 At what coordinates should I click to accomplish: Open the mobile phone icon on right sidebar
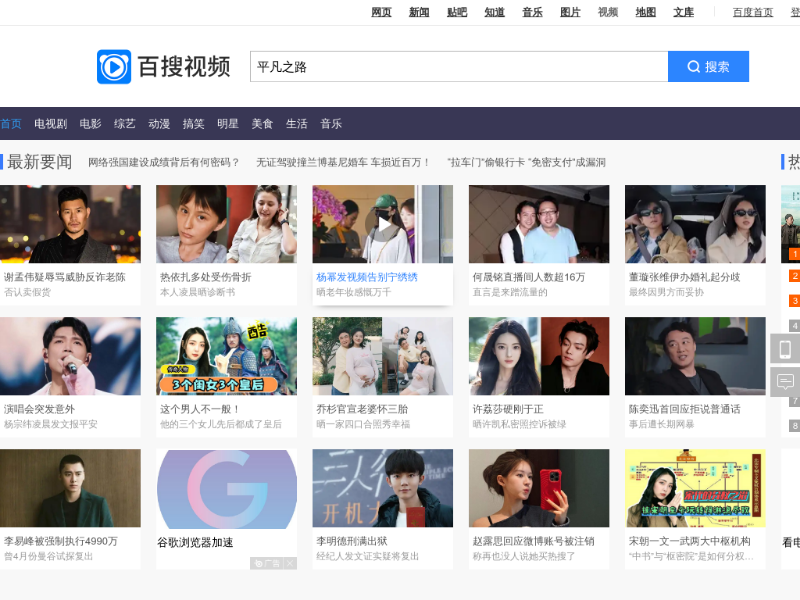tap(785, 349)
